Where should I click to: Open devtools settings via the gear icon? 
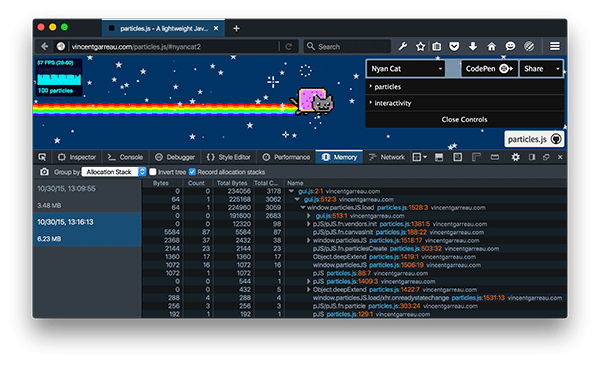[x=515, y=157]
